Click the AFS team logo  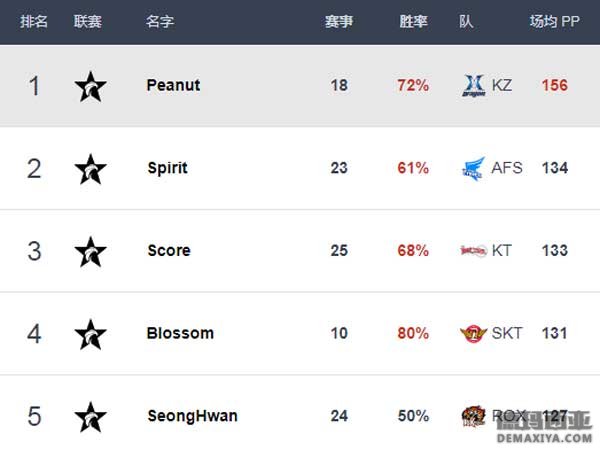pyautogui.click(x=474, y=168)
